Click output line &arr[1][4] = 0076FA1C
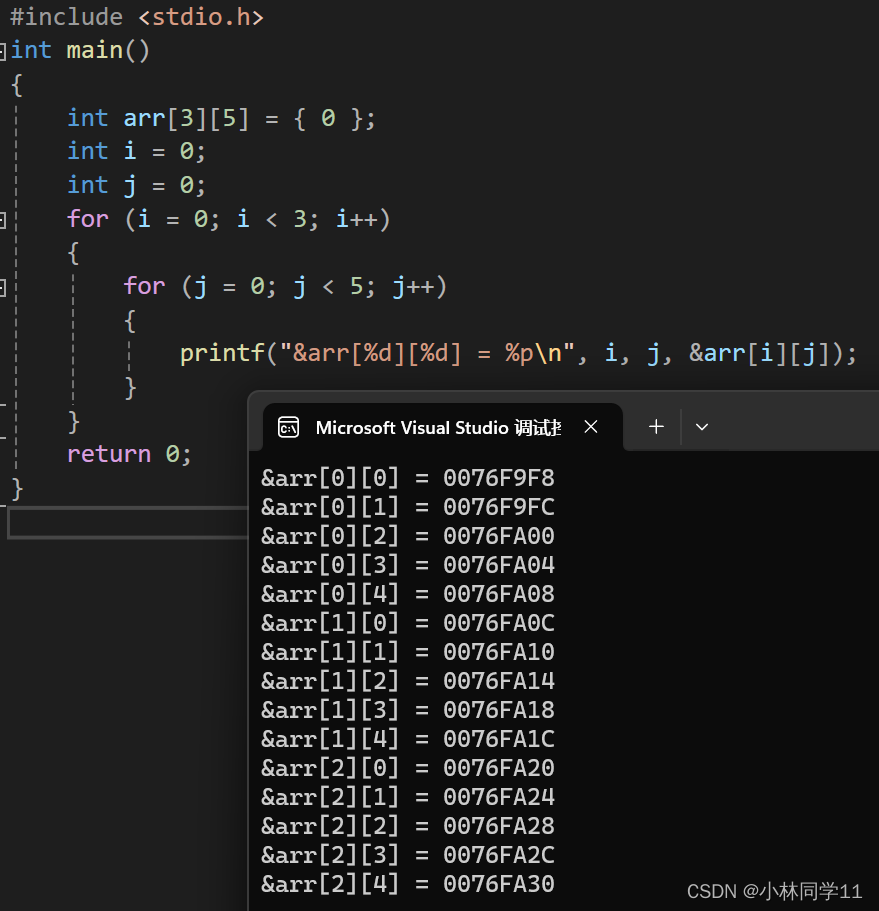Screen dimensions: 879x911 point(408,740)
